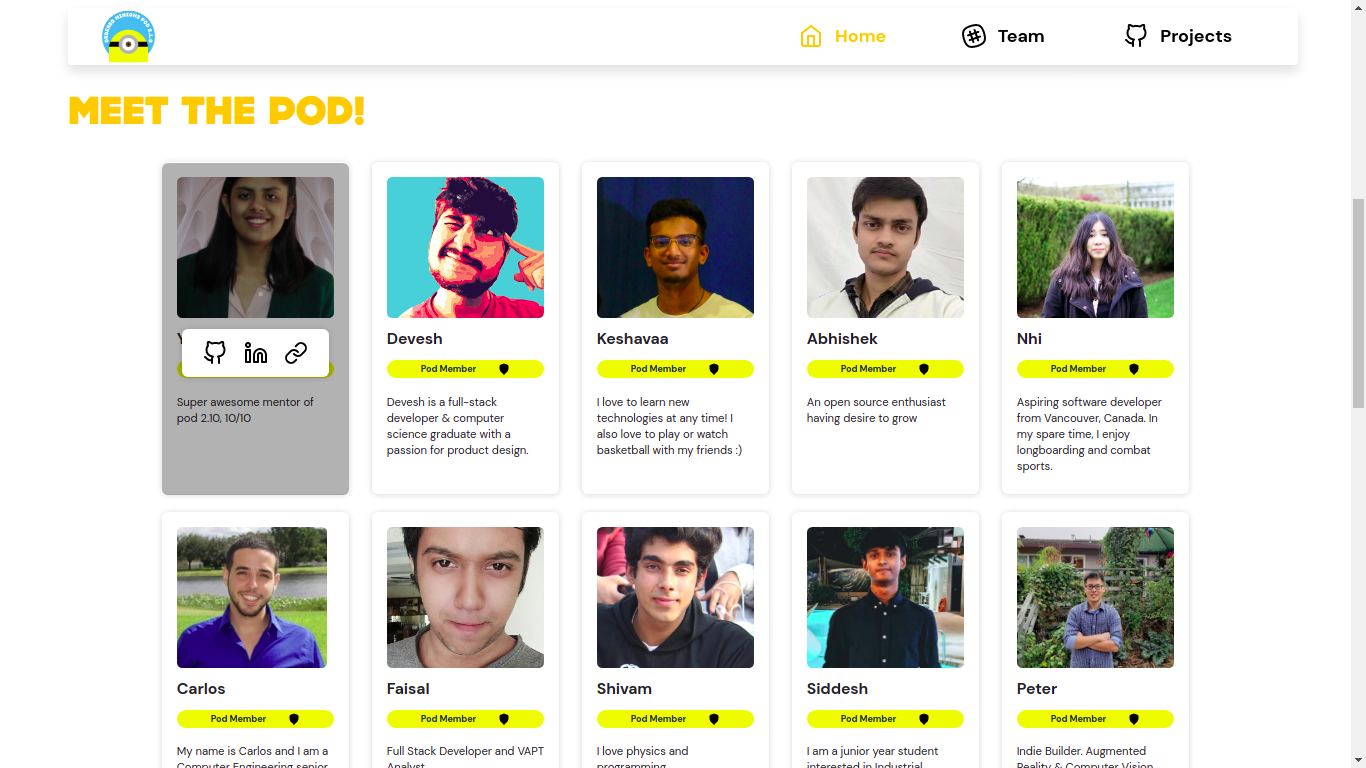Click Keshavaa's Pod Member badge

[x=675, y=369]
